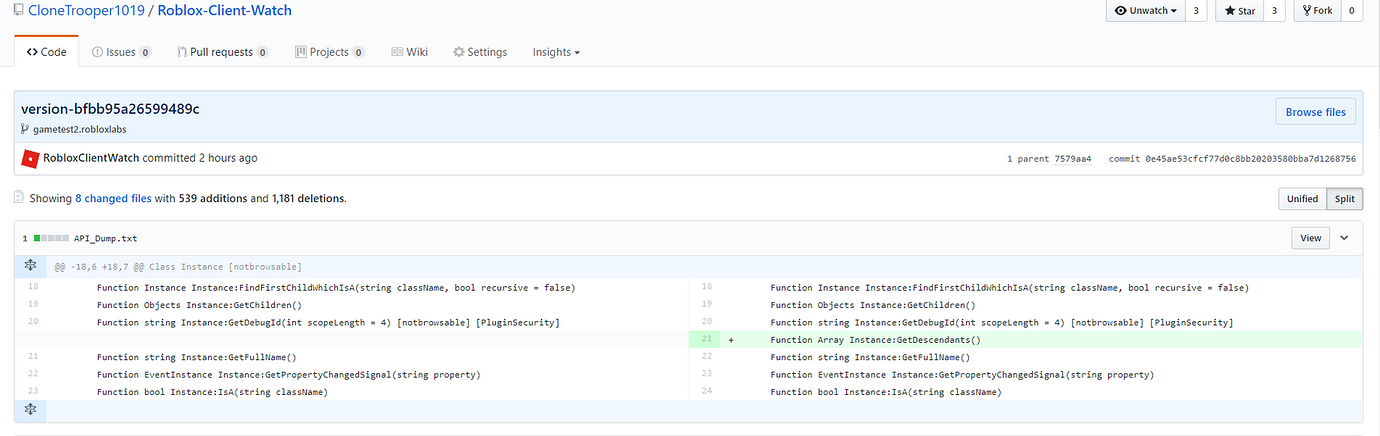1380x436 pixels.
Task: Click the added line GetDescendants()
Action: (x=875, y=340)
